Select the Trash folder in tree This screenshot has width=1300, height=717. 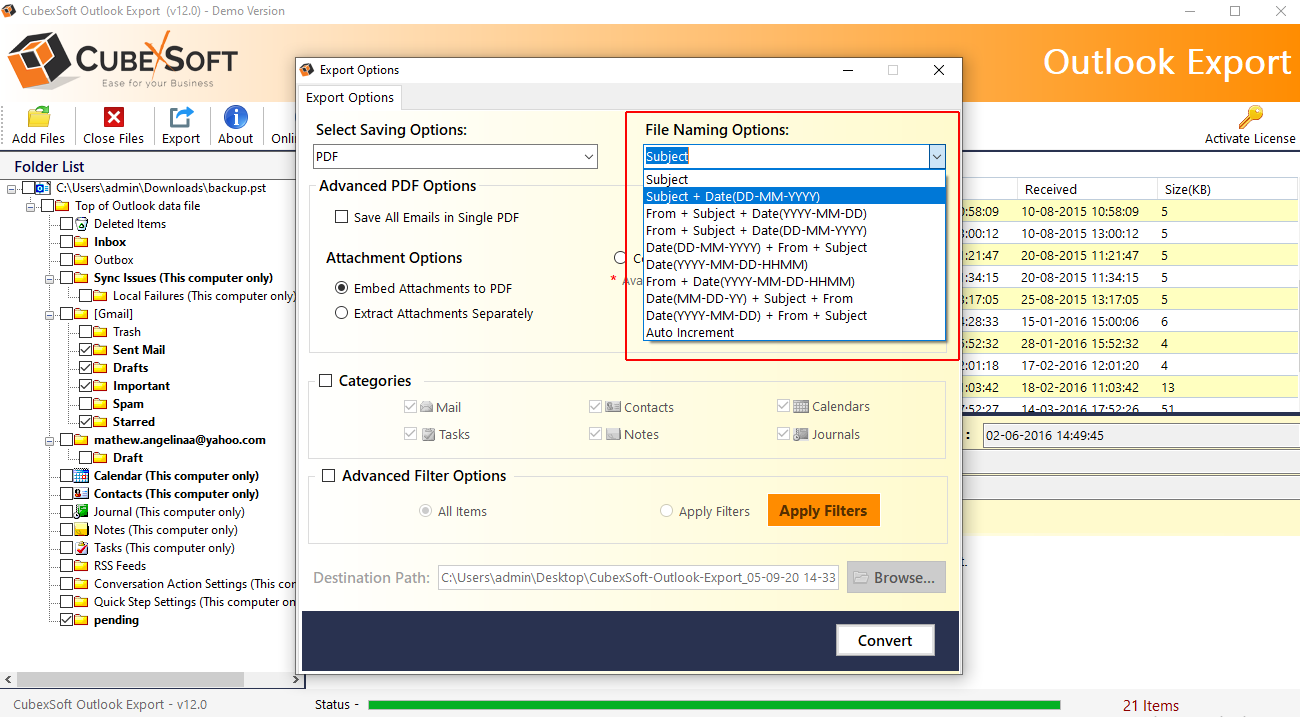[127, 332]
